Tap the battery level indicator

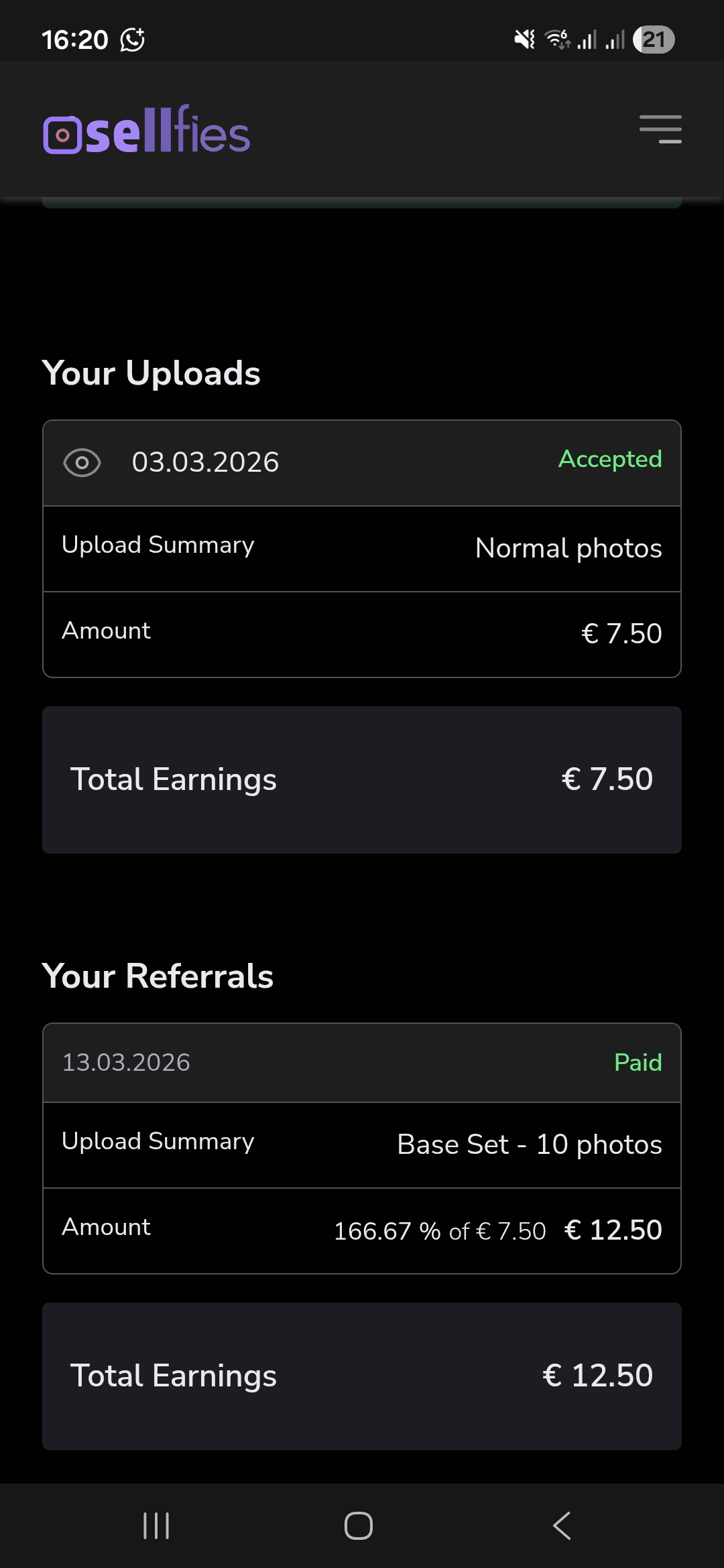[x=654, y=40]
